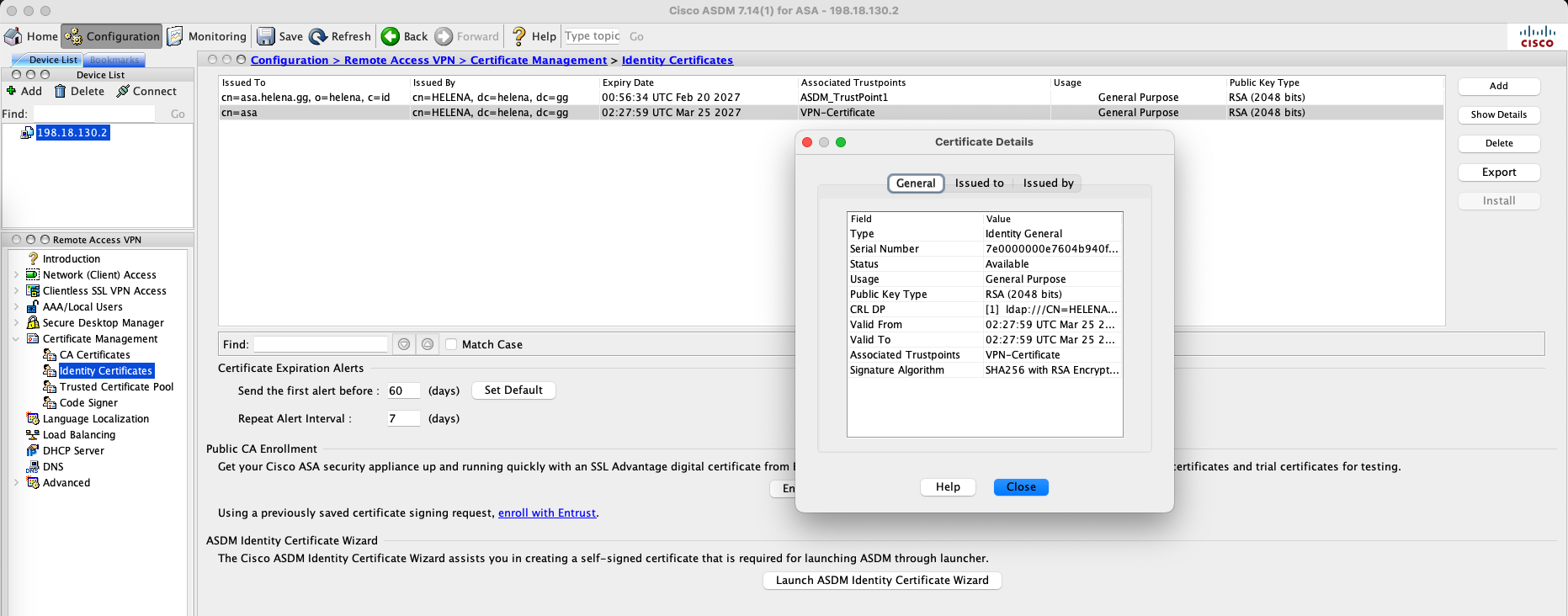
Task: Click the Close button in Certificate Details
Action: [x=1021, y=487]
